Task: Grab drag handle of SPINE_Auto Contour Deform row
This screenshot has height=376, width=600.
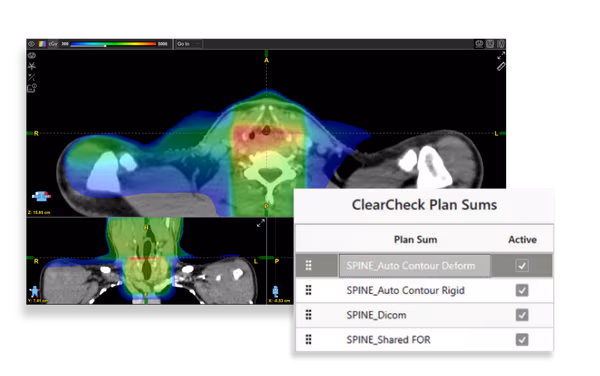Action: [x=309, y=265]
